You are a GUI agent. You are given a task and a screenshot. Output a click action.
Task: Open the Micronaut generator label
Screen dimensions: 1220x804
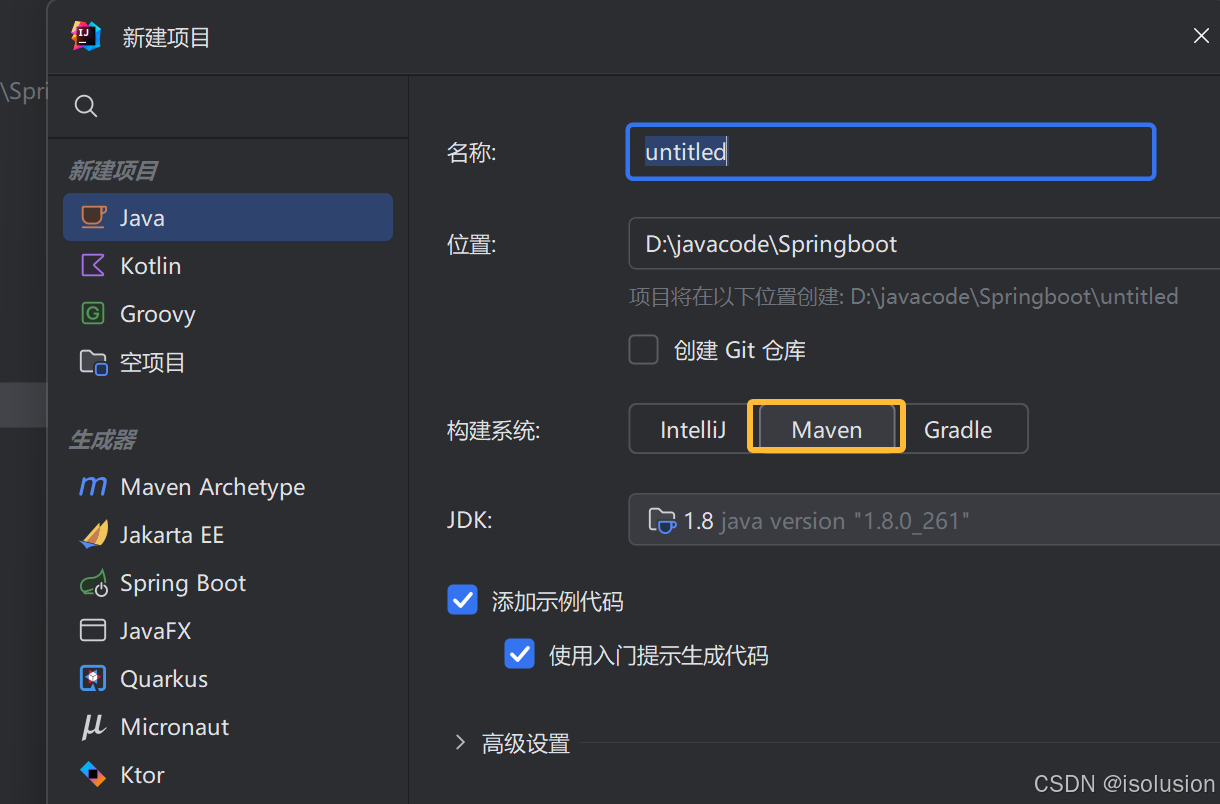[x=175, y=726]
